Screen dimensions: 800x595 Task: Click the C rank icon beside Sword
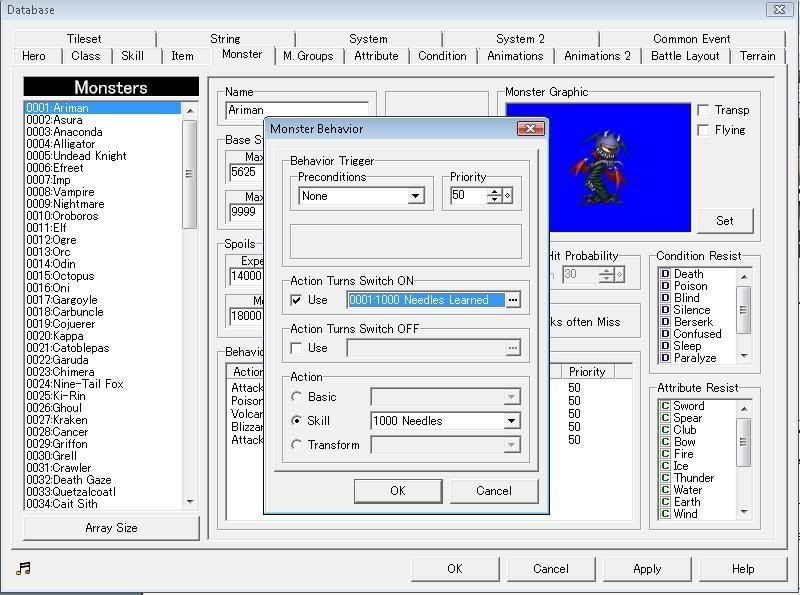665,406
